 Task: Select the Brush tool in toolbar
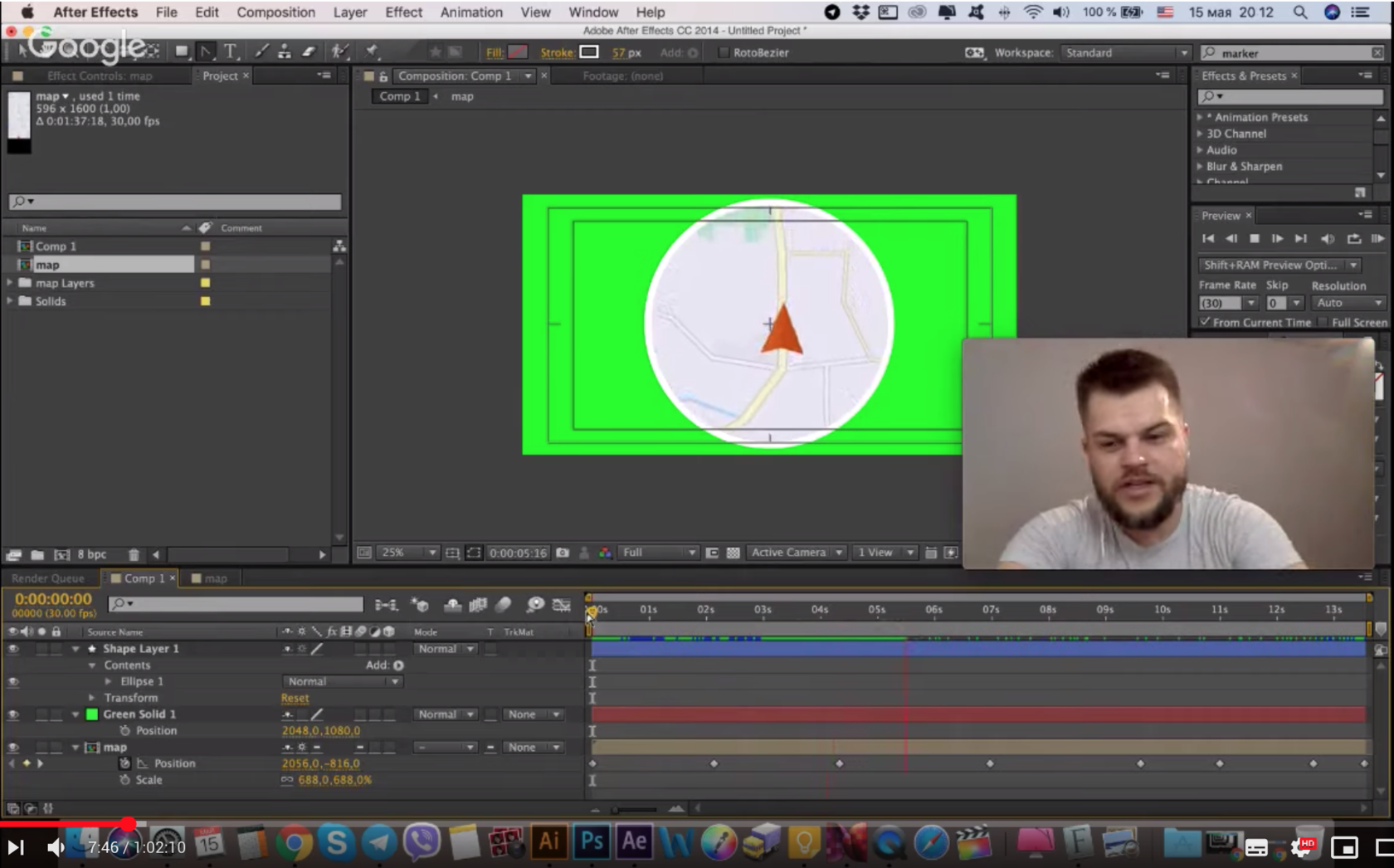point(261,51)
